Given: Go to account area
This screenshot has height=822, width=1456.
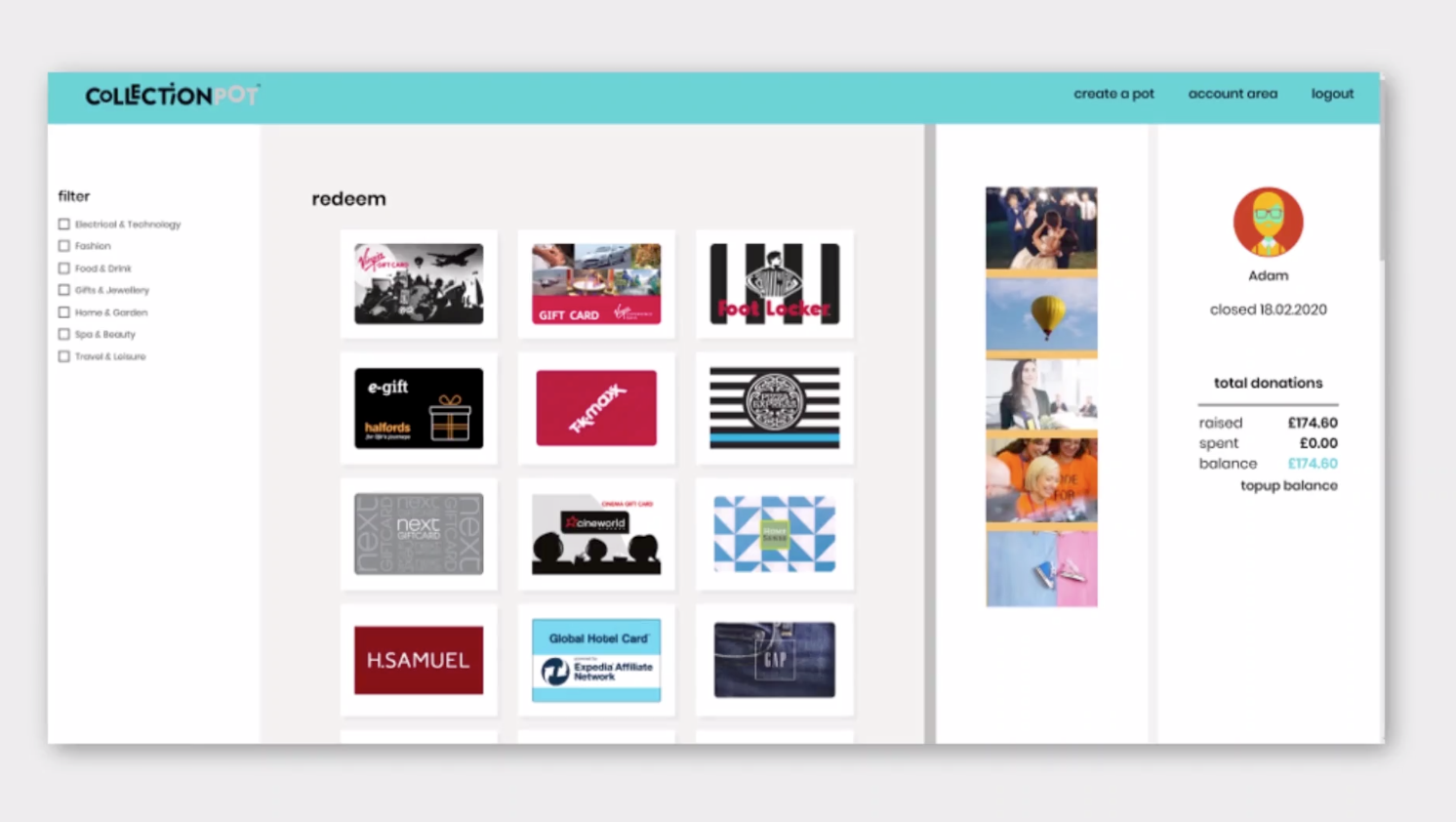Looking at the screenshot, I should pos(1233,94).
